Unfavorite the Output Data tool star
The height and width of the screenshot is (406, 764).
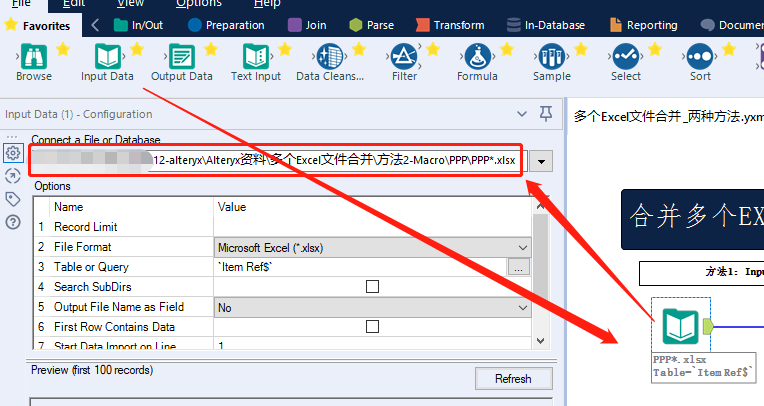[x=211, y=49]
